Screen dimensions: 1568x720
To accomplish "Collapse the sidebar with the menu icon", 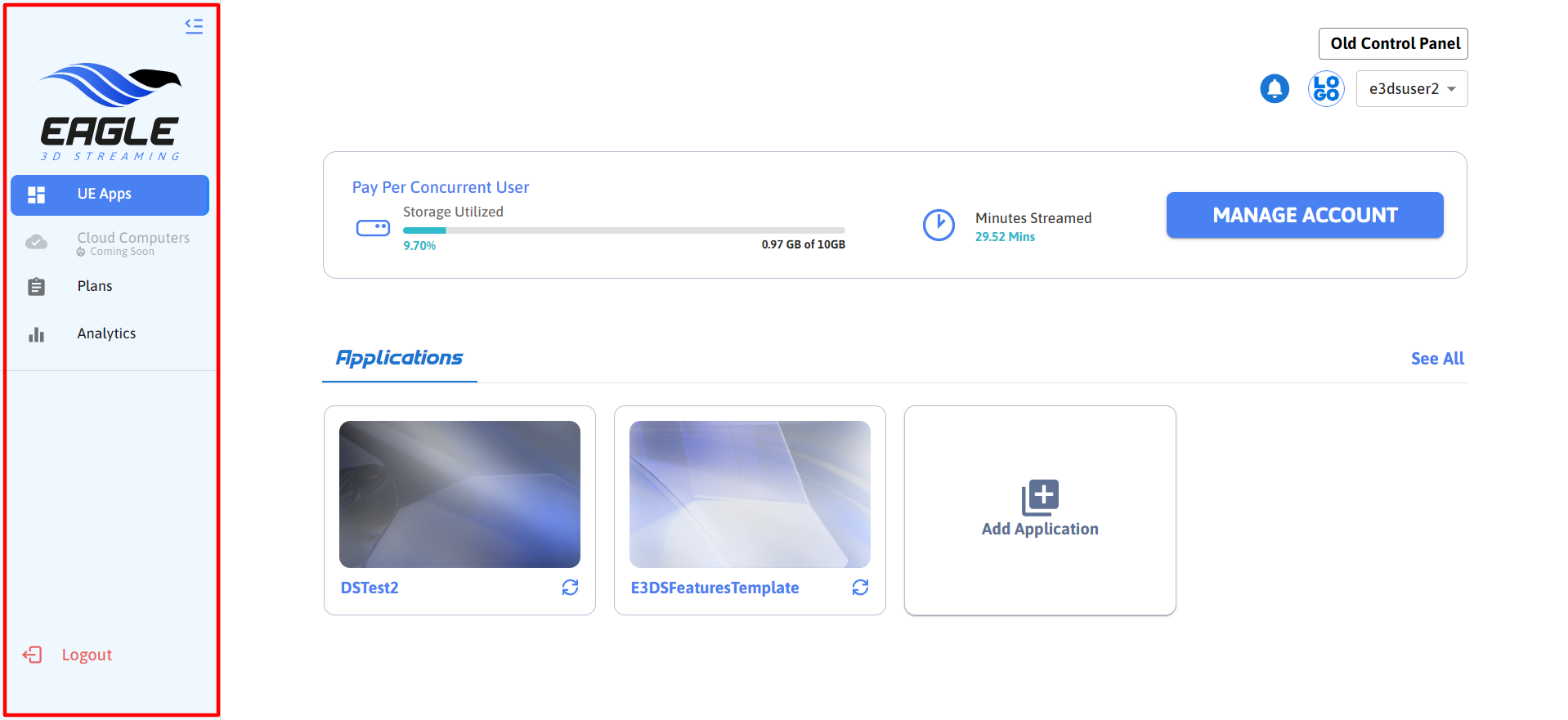I will (x=194, y=26).
